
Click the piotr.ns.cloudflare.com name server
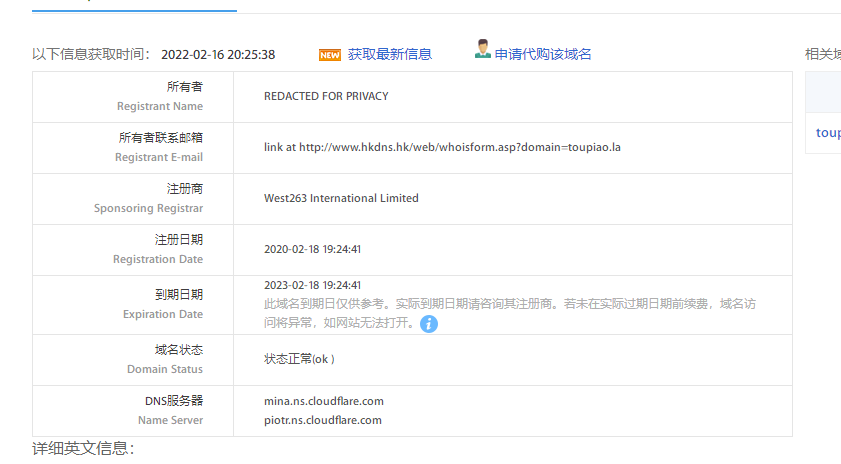pos(323,420)
